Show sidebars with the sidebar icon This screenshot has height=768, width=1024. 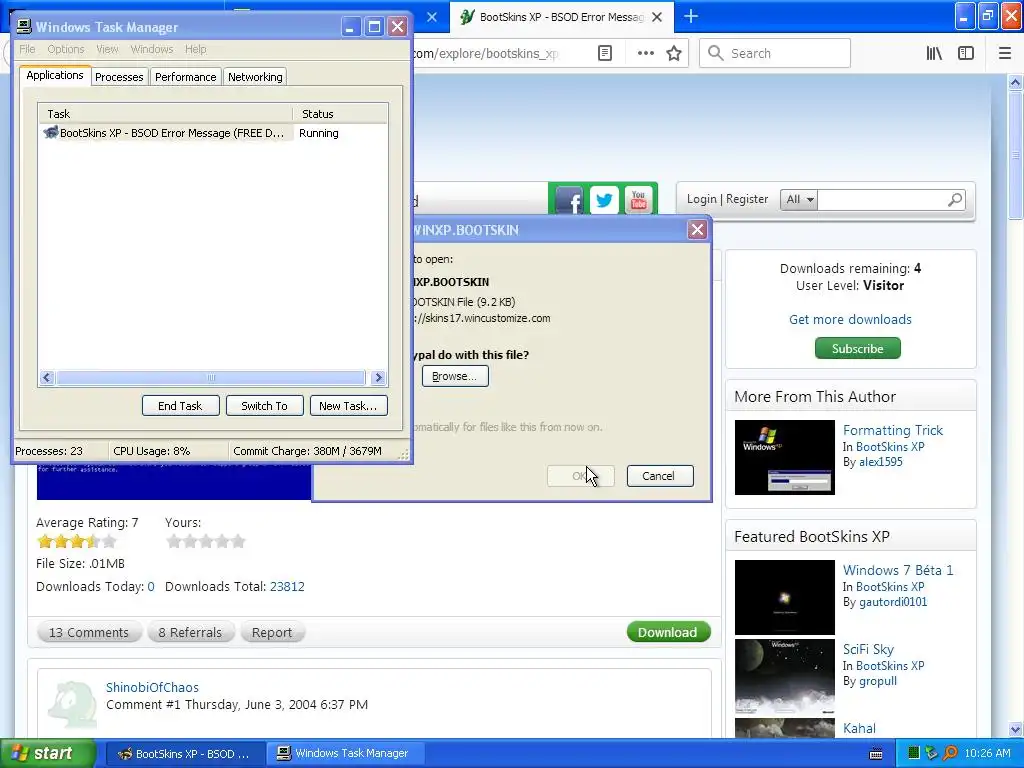click(x=966, y=53)
